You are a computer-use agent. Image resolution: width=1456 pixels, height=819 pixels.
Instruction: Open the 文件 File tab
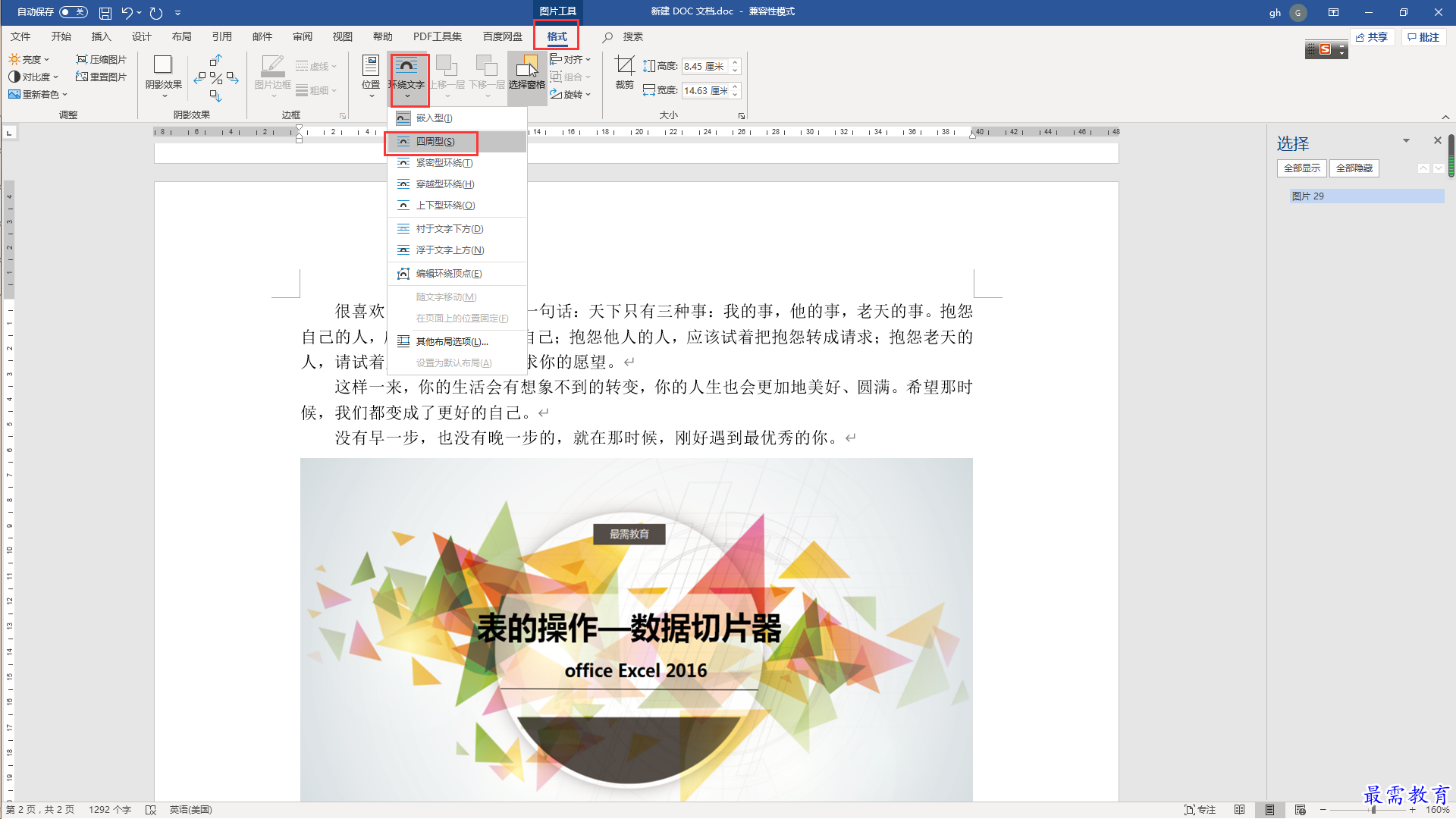20,36
